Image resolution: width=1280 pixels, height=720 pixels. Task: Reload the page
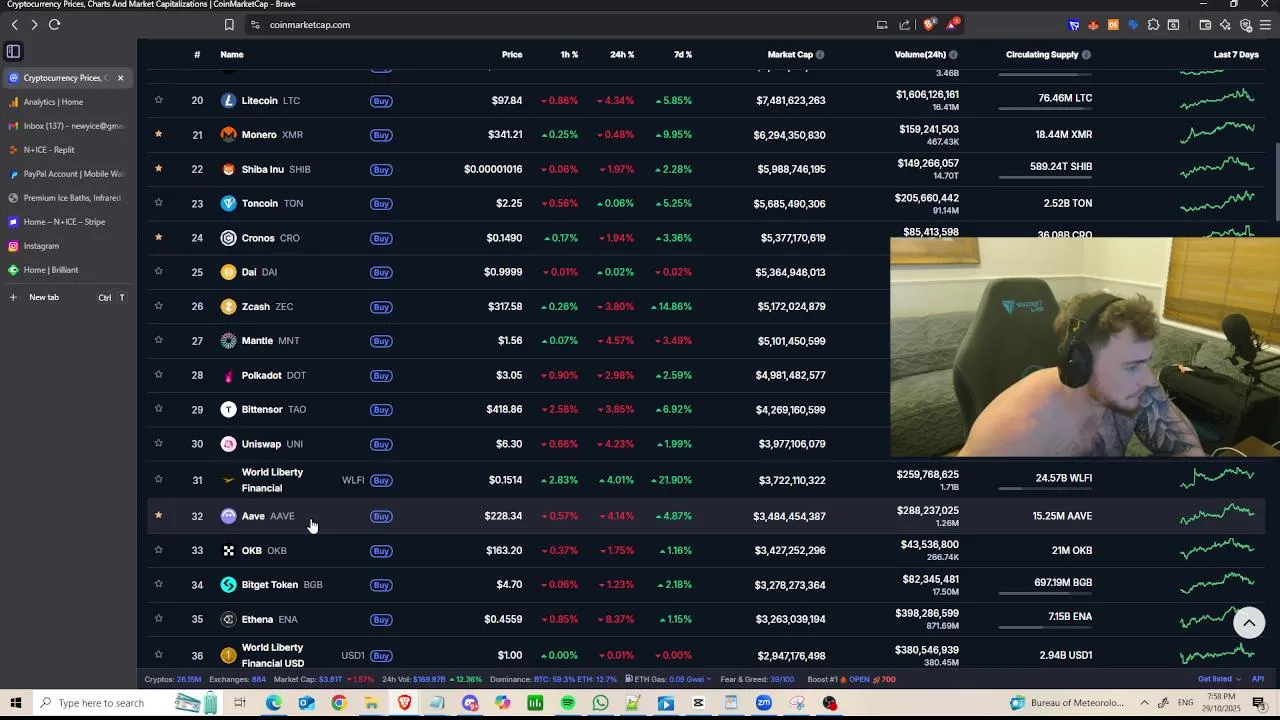[54, 25]
